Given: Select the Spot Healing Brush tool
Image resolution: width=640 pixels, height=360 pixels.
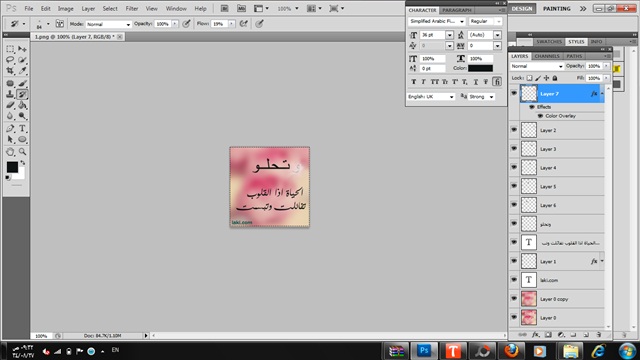Looking at the screenshot, I should 10,83.
